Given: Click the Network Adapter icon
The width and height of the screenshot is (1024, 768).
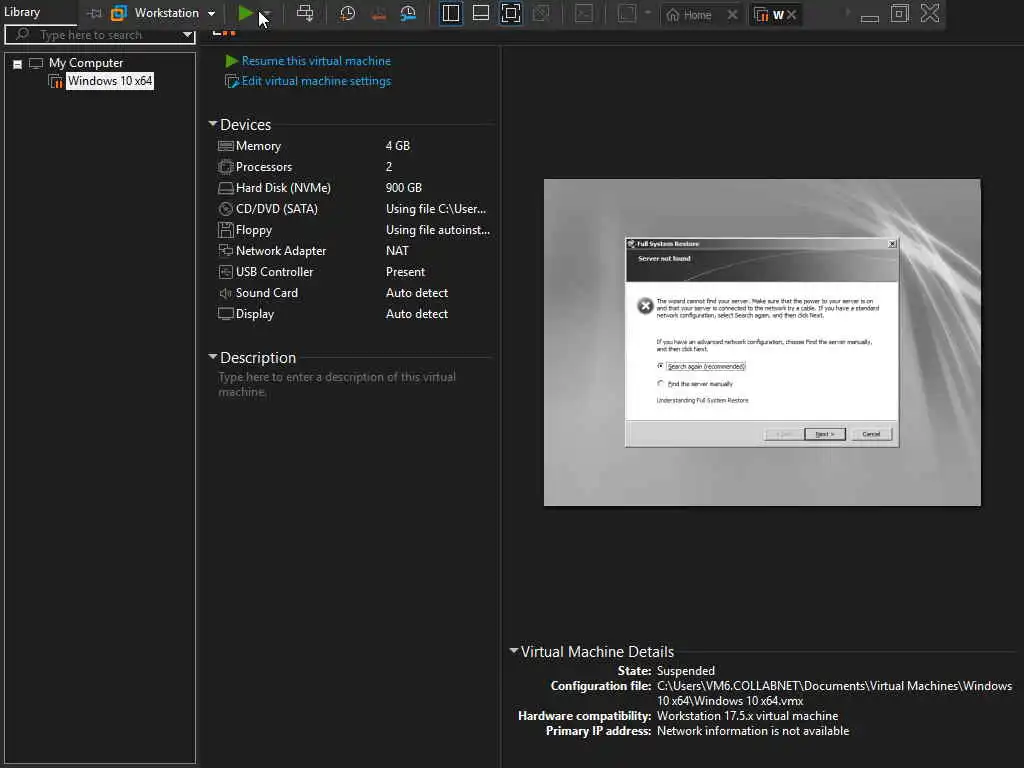Looking at the screenshot, I should tap(225, 251).
